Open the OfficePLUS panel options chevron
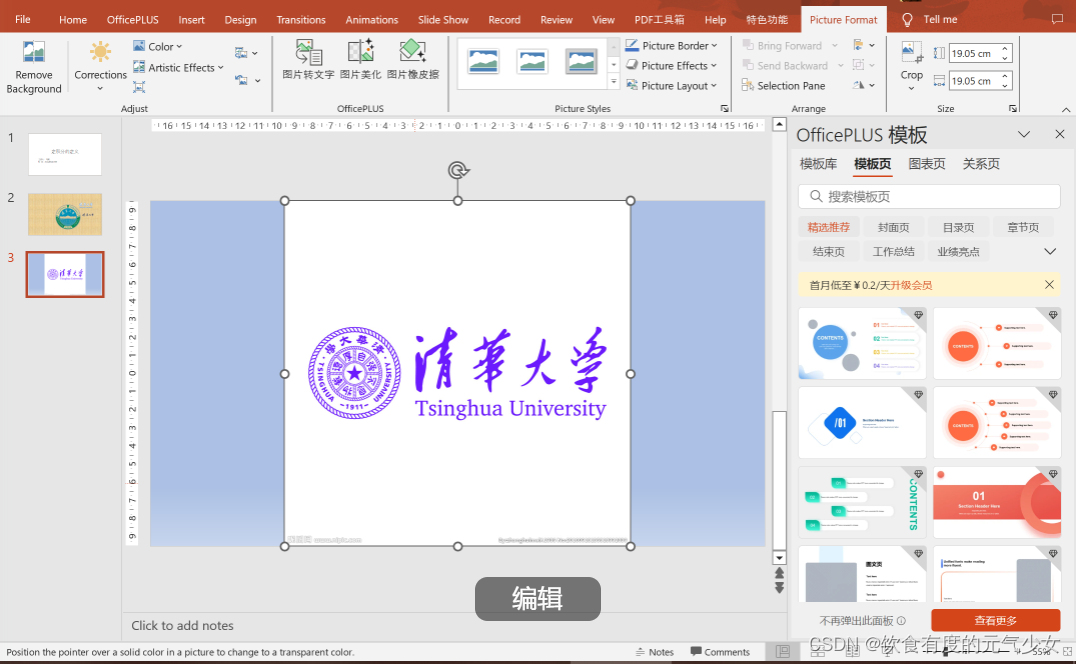Screen dimensions: 1076x664 pyautogui.click(x=1023, y=134)
